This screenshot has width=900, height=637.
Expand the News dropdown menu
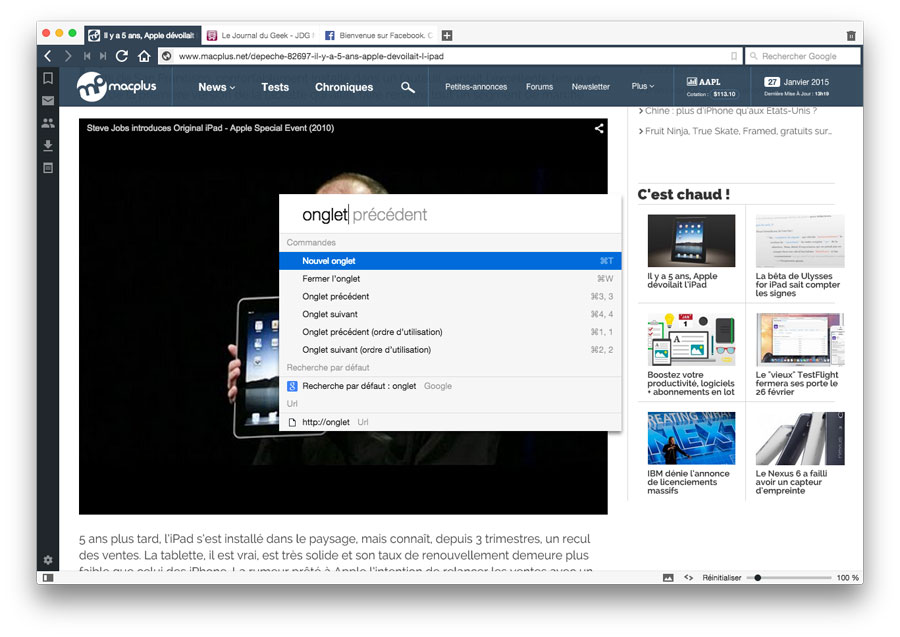coord(216,87)
